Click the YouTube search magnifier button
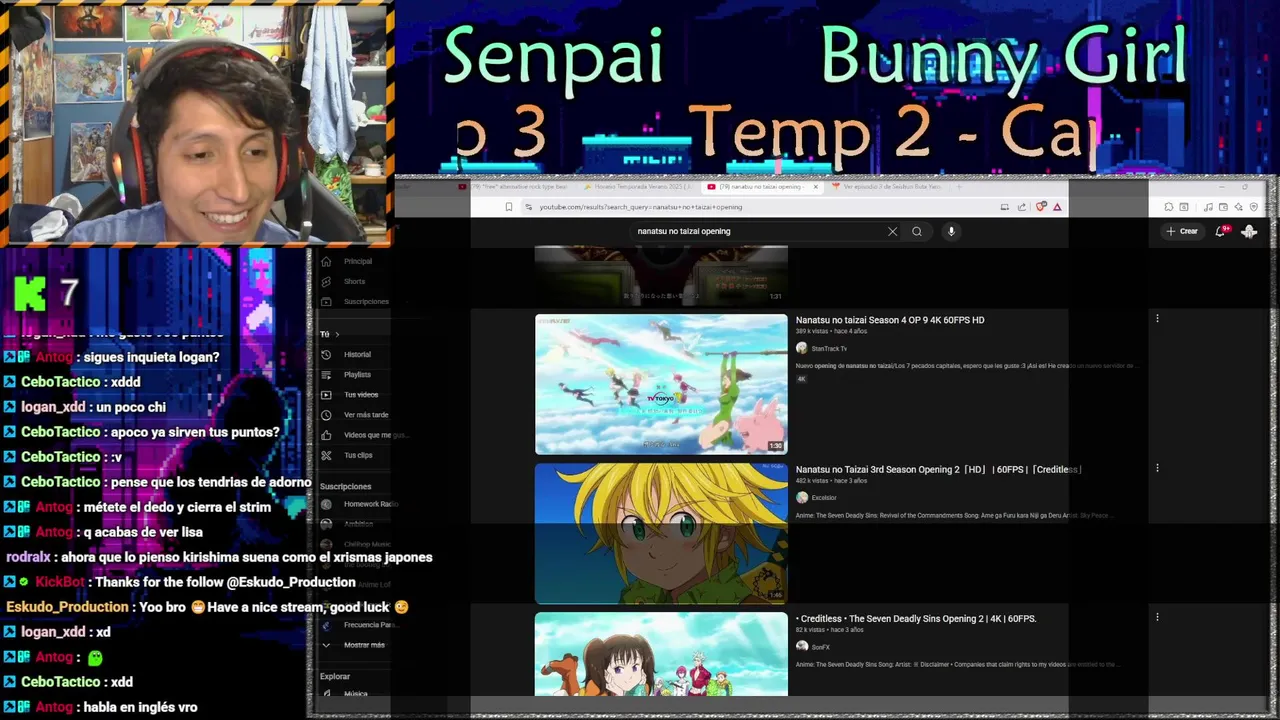The width and height of the screenshot is (1280, 720). click(x=917, y=231)
